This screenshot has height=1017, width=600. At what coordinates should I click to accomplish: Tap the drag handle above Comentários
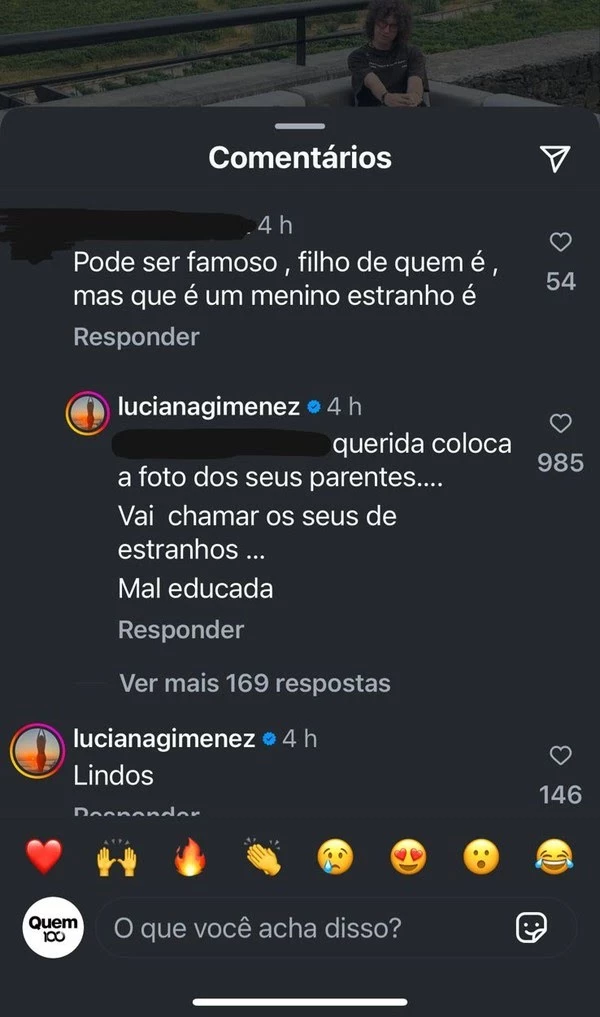click(x=299, y=126)
